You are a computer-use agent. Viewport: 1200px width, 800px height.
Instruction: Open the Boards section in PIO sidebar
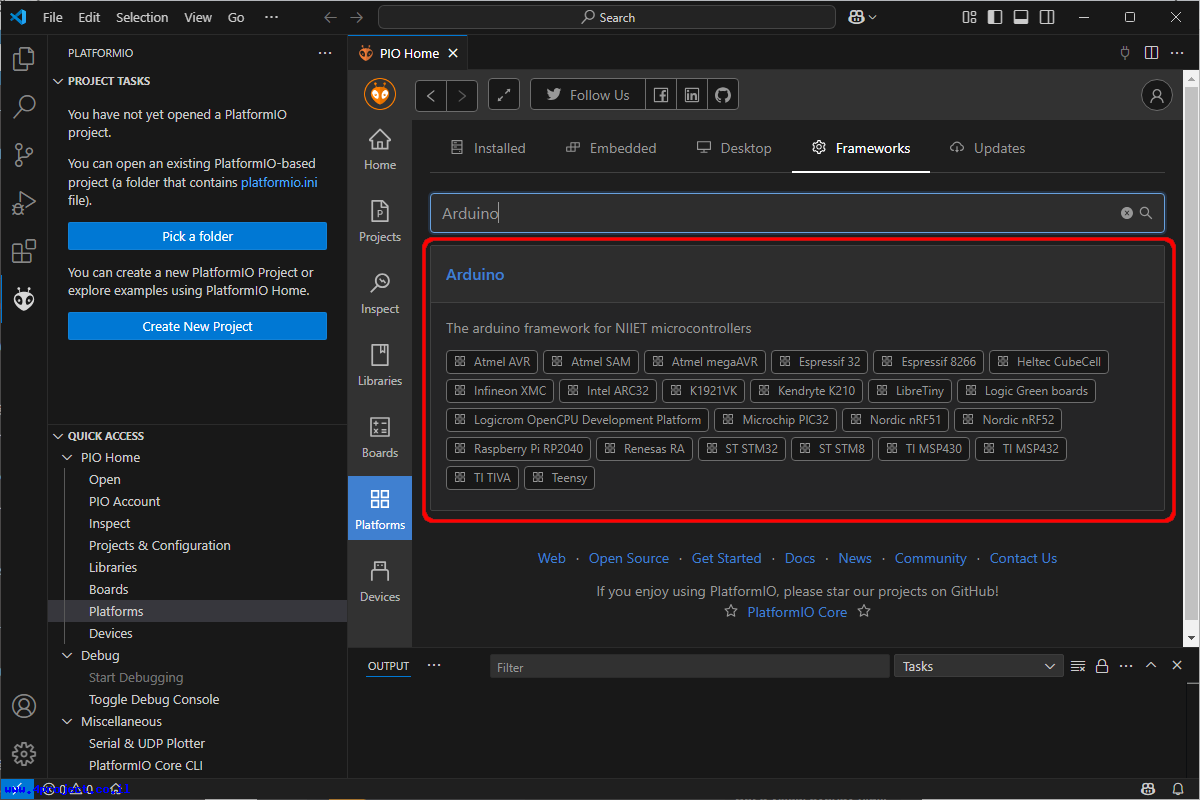point(380,437)
